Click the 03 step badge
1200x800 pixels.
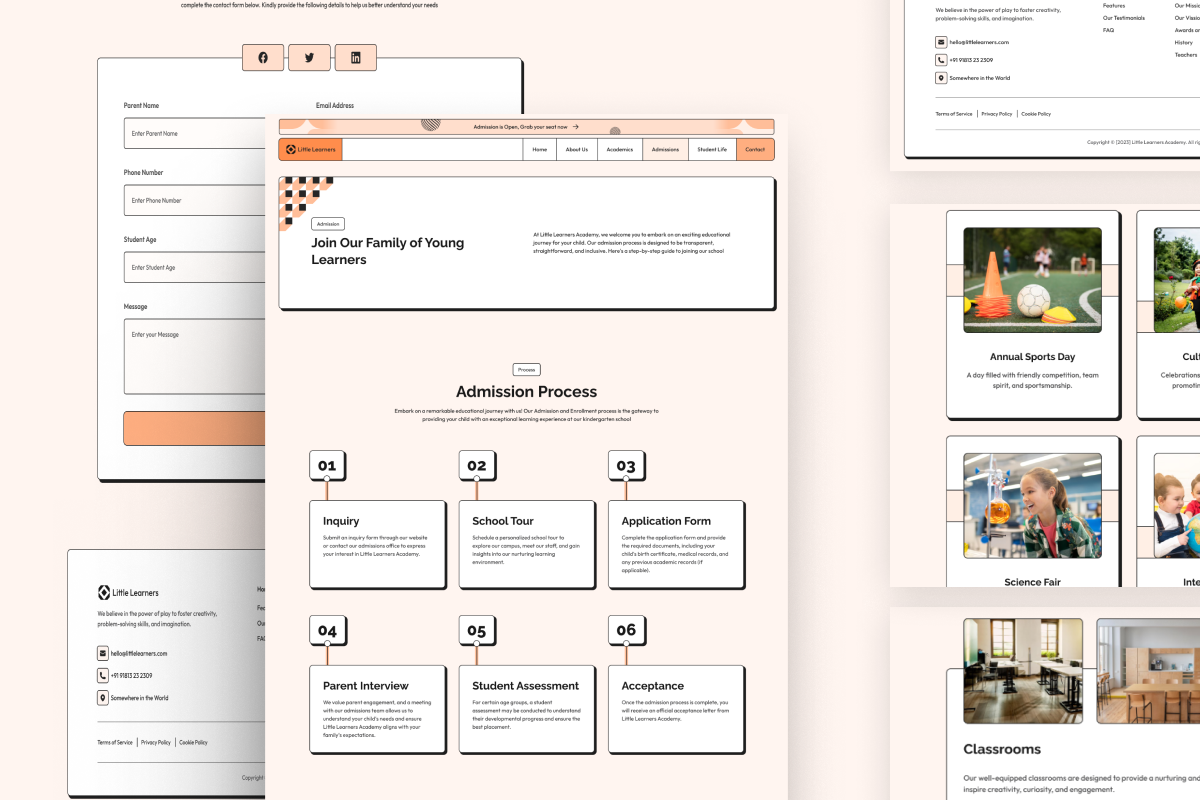626,465
